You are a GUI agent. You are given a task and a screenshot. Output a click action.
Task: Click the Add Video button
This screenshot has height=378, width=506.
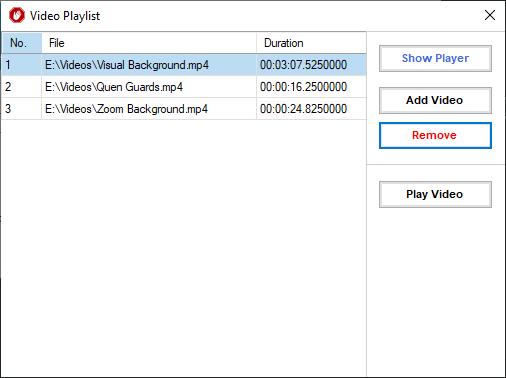point(435,100)
